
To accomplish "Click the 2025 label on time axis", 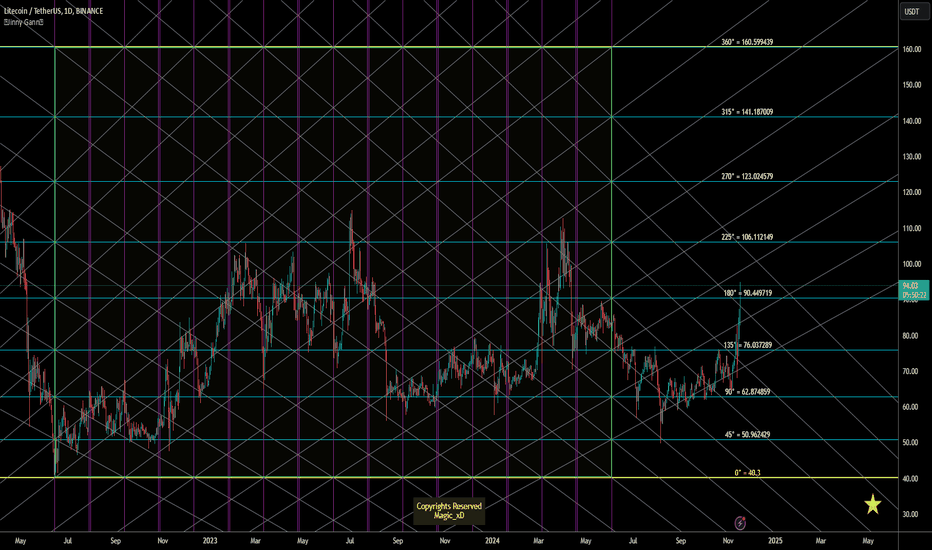I will click(775, 541).
